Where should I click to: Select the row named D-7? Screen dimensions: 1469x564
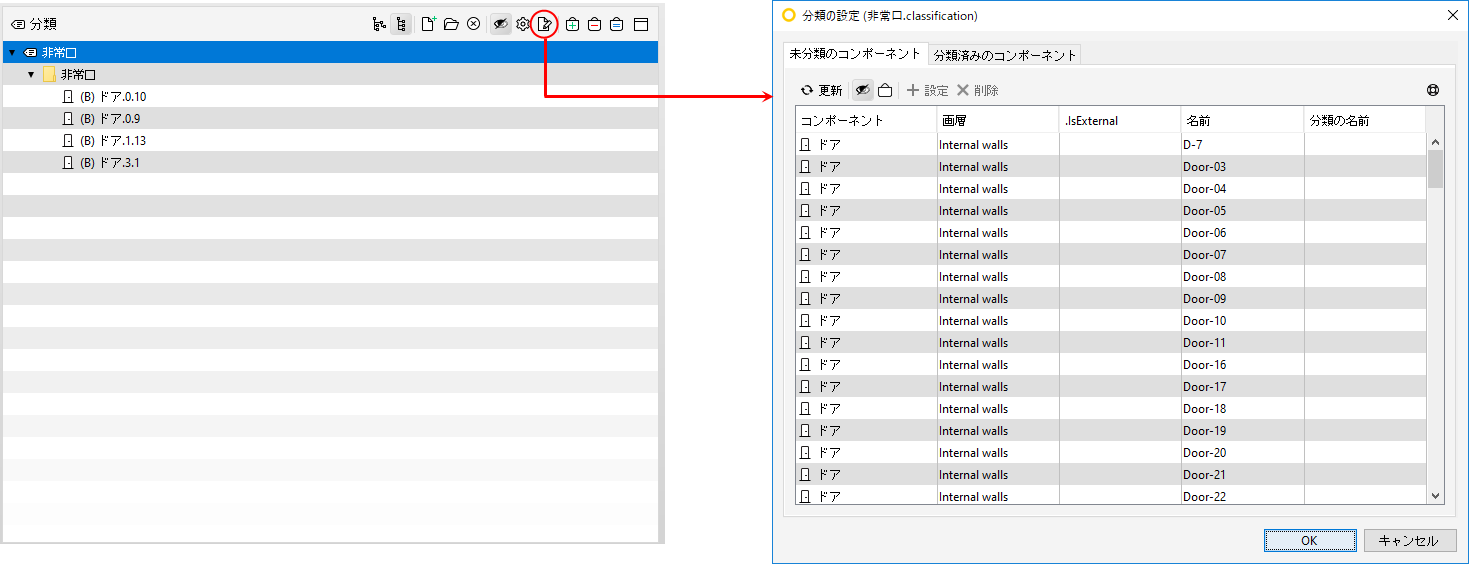[x=1111, y=145]
